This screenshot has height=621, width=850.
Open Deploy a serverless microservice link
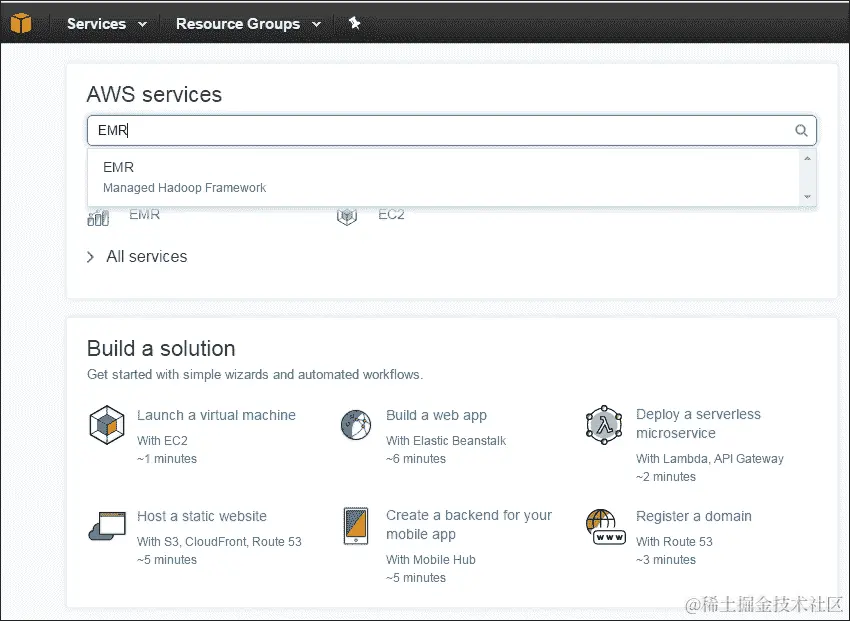click(698, 424)
